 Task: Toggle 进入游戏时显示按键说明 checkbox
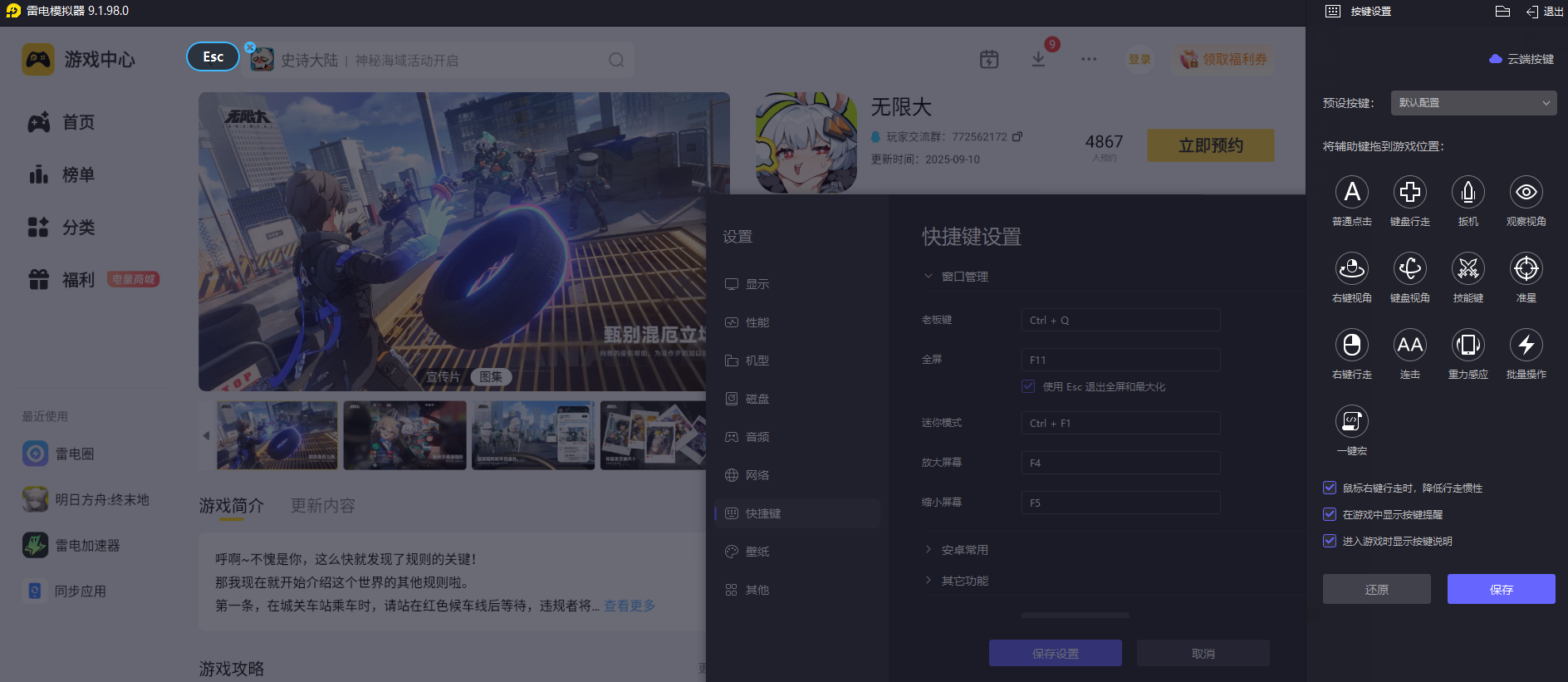pyautogui.click(x=1330, y=541)
